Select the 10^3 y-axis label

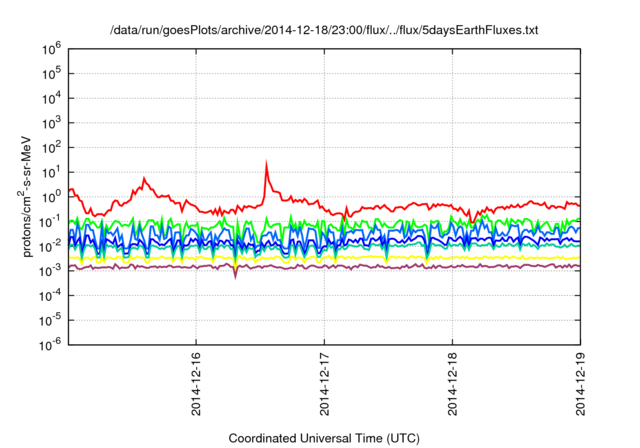click(51, 123)
